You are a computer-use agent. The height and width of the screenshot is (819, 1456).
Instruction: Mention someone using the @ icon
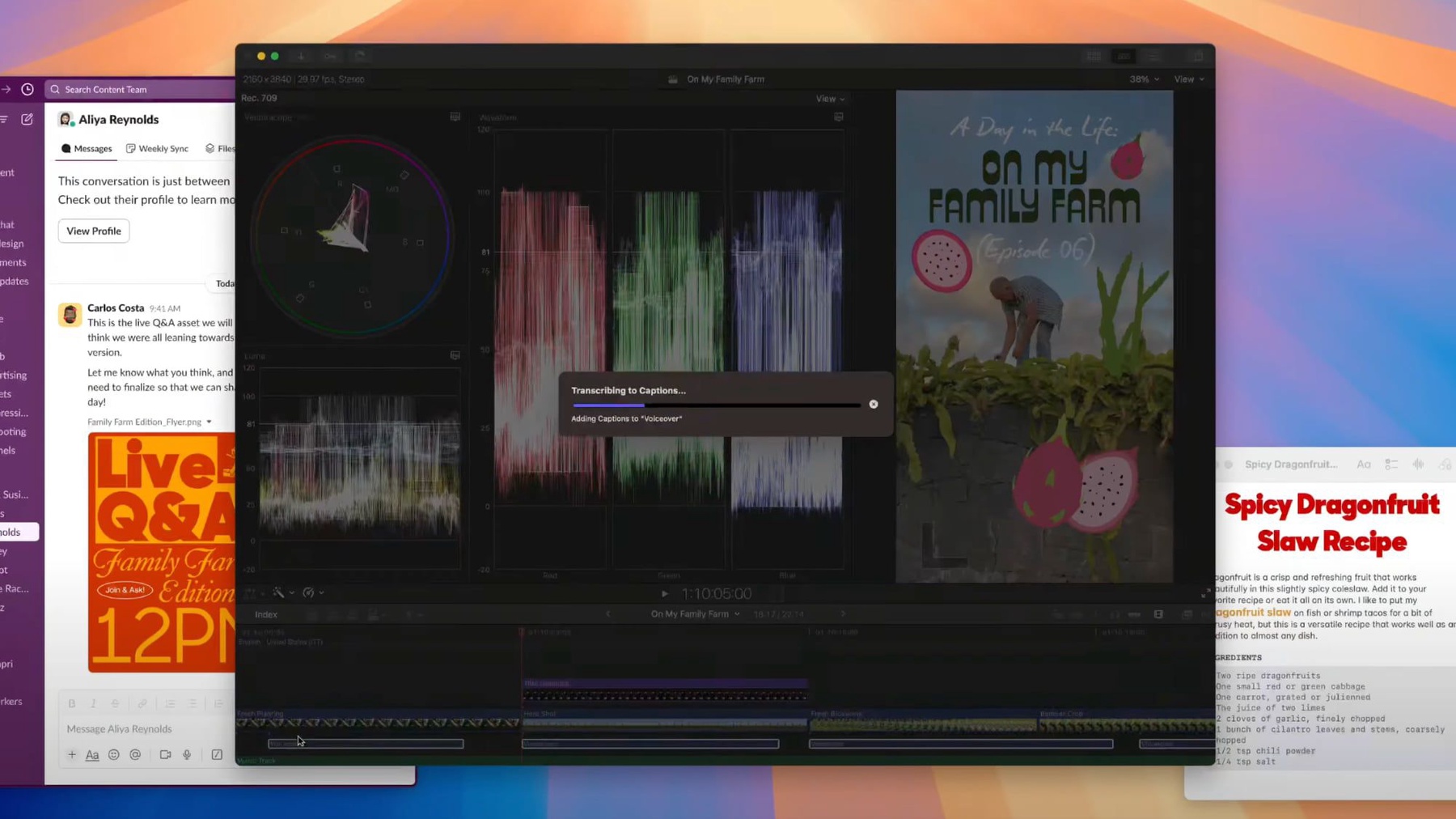(x=135, y=754)
